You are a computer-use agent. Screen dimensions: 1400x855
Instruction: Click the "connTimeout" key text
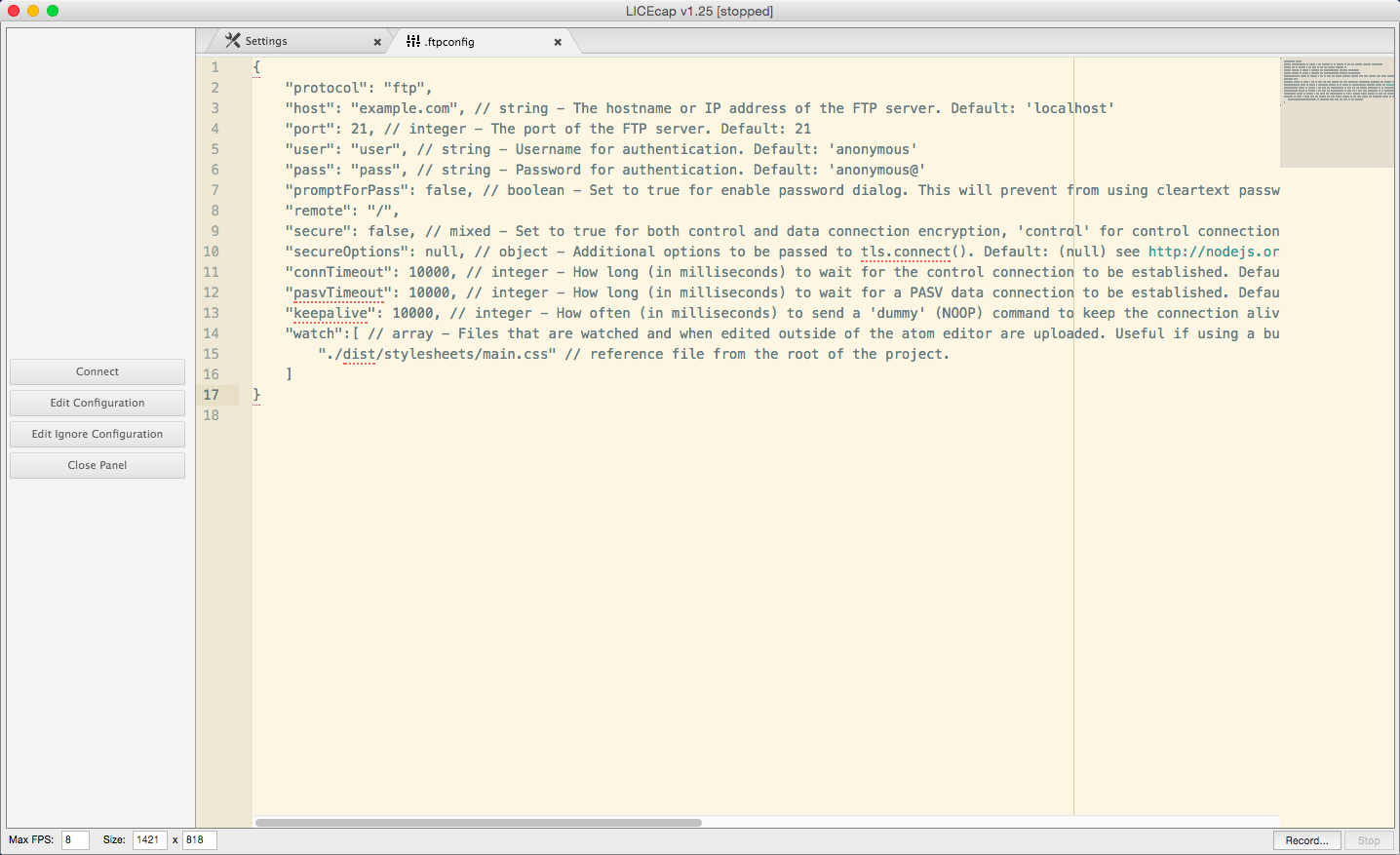point(338,272)
